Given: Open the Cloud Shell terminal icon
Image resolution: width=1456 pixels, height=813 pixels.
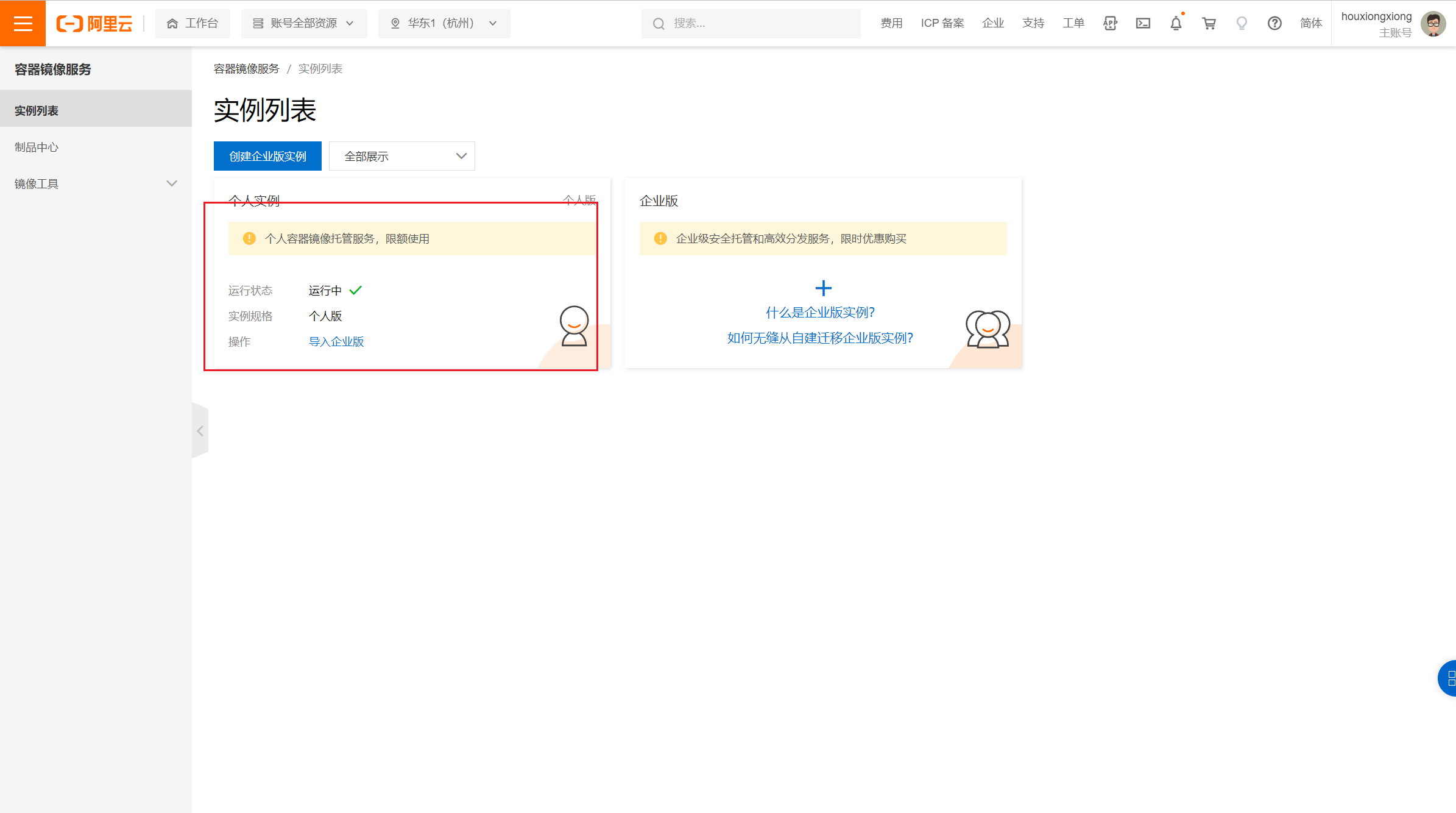Looking at the screenshot, I should click(1143, 23).
